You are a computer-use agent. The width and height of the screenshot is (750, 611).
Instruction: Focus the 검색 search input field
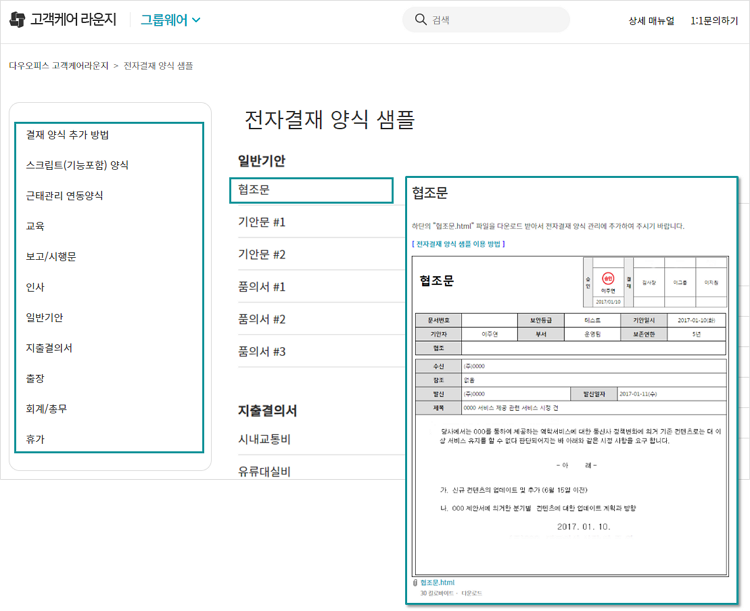(495, 20)
